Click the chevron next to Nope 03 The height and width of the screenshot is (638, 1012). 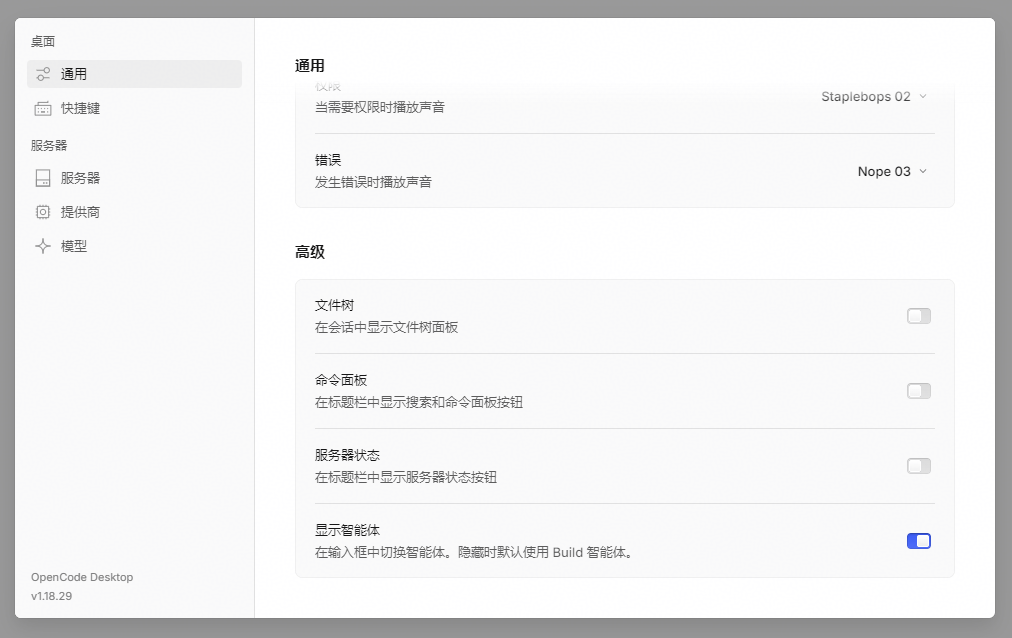[923, 172]
